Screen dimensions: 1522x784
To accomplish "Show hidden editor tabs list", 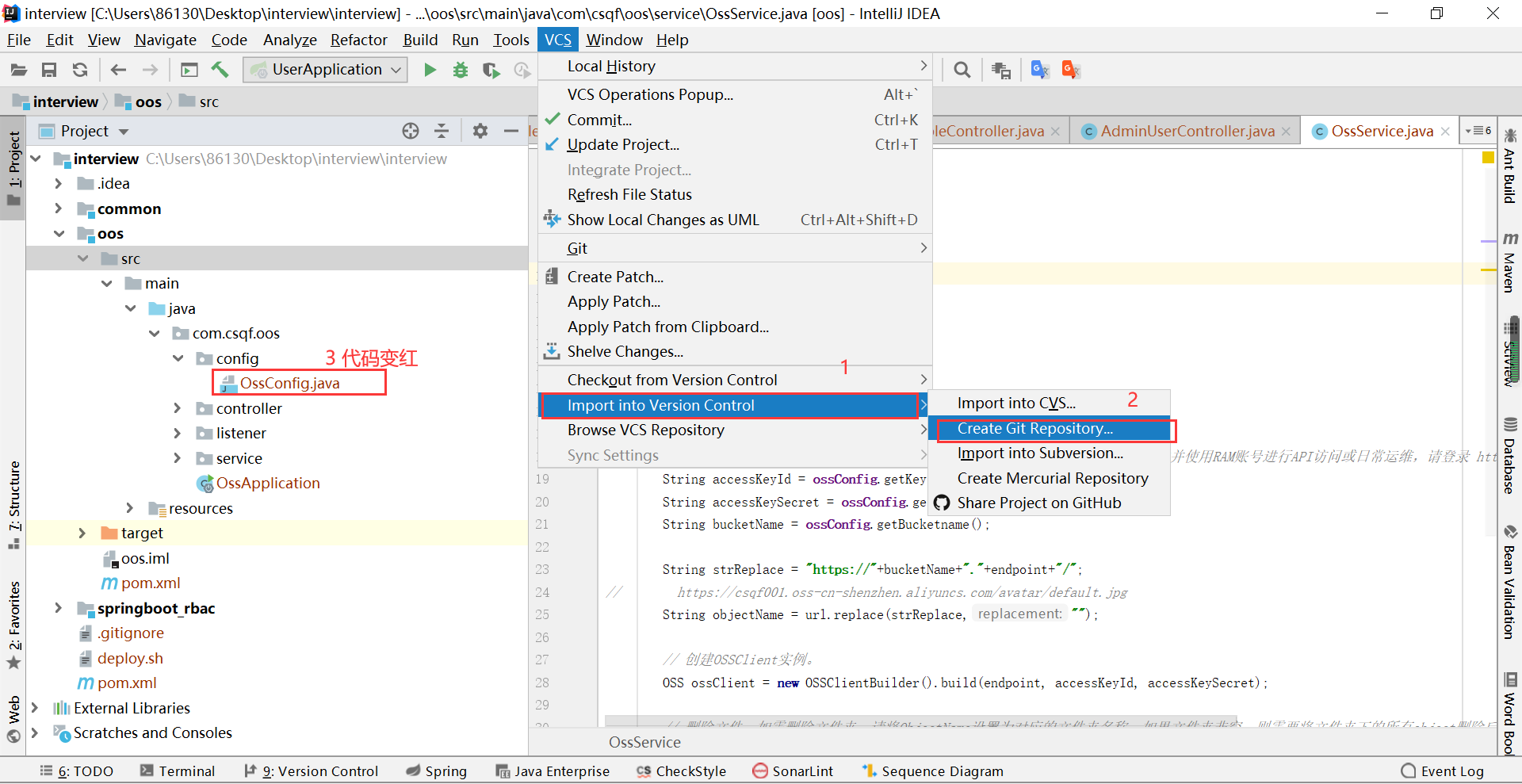I will click(1478, 131).
